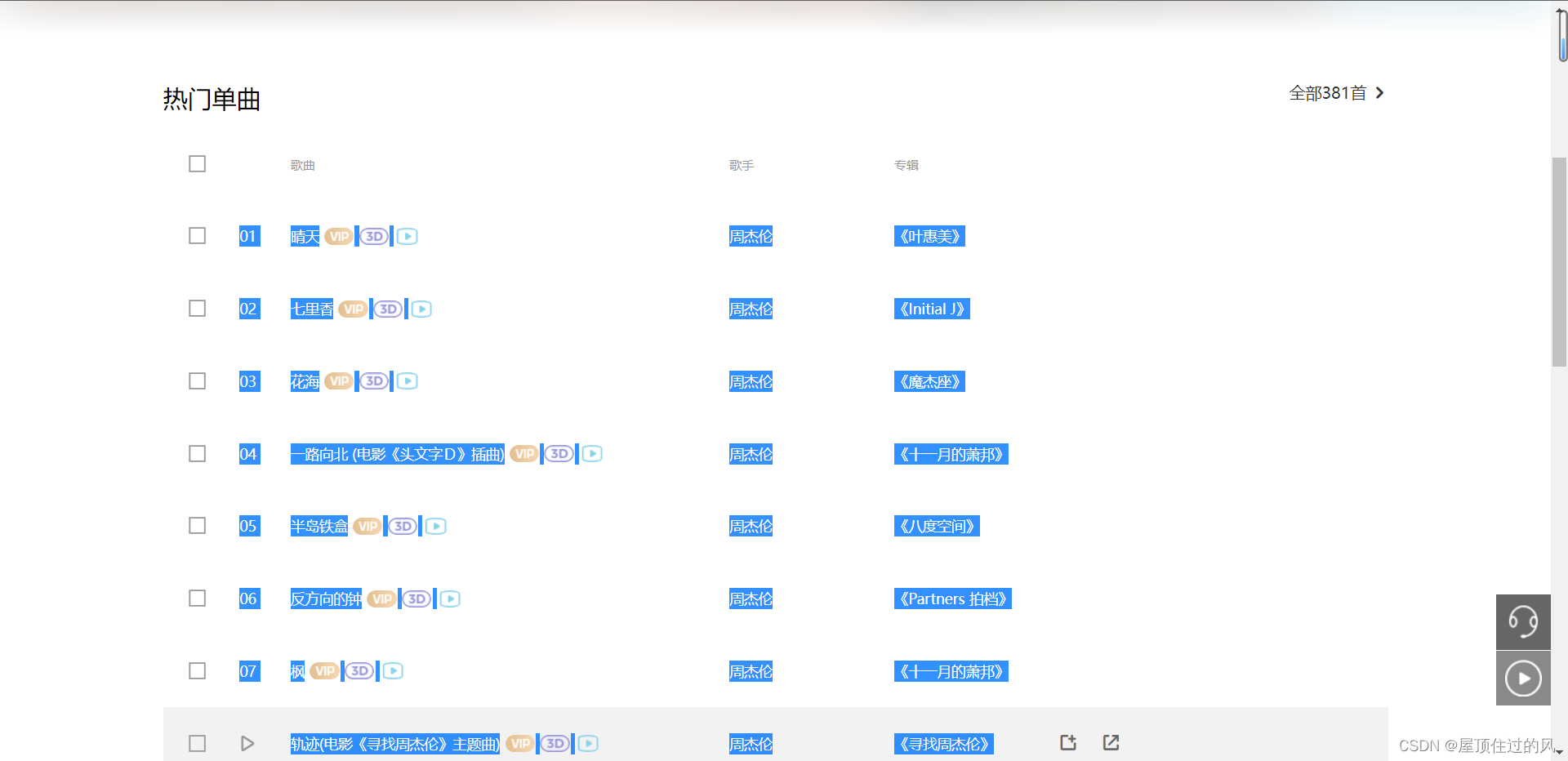Open album 《八度空间》

click(x=937, y=527)
